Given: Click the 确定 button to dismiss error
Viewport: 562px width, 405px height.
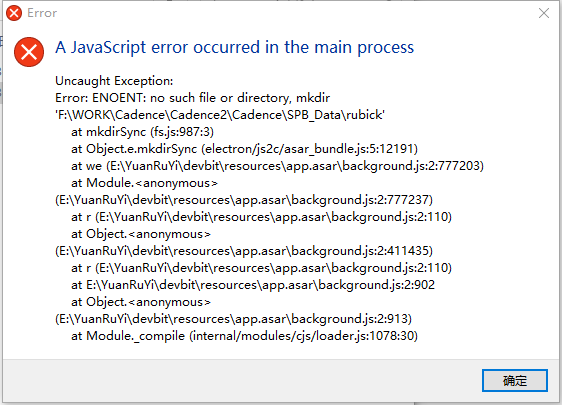Looking at the screenshot, I should pos(514,380).
